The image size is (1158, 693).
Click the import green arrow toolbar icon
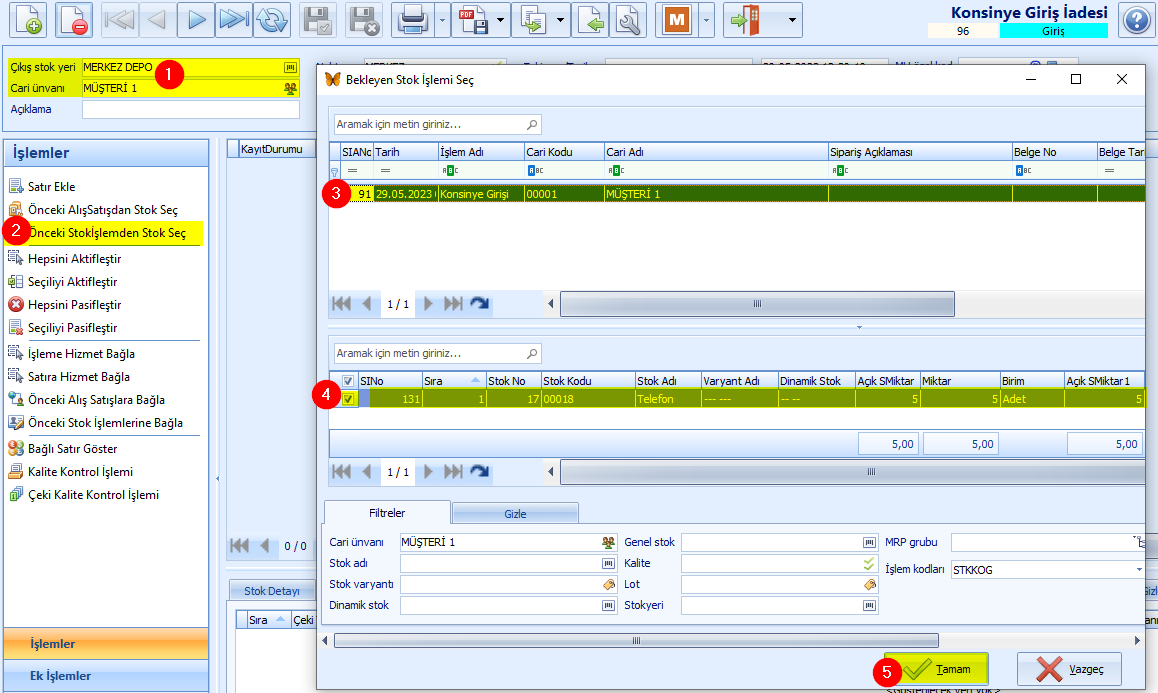(590, 20)
